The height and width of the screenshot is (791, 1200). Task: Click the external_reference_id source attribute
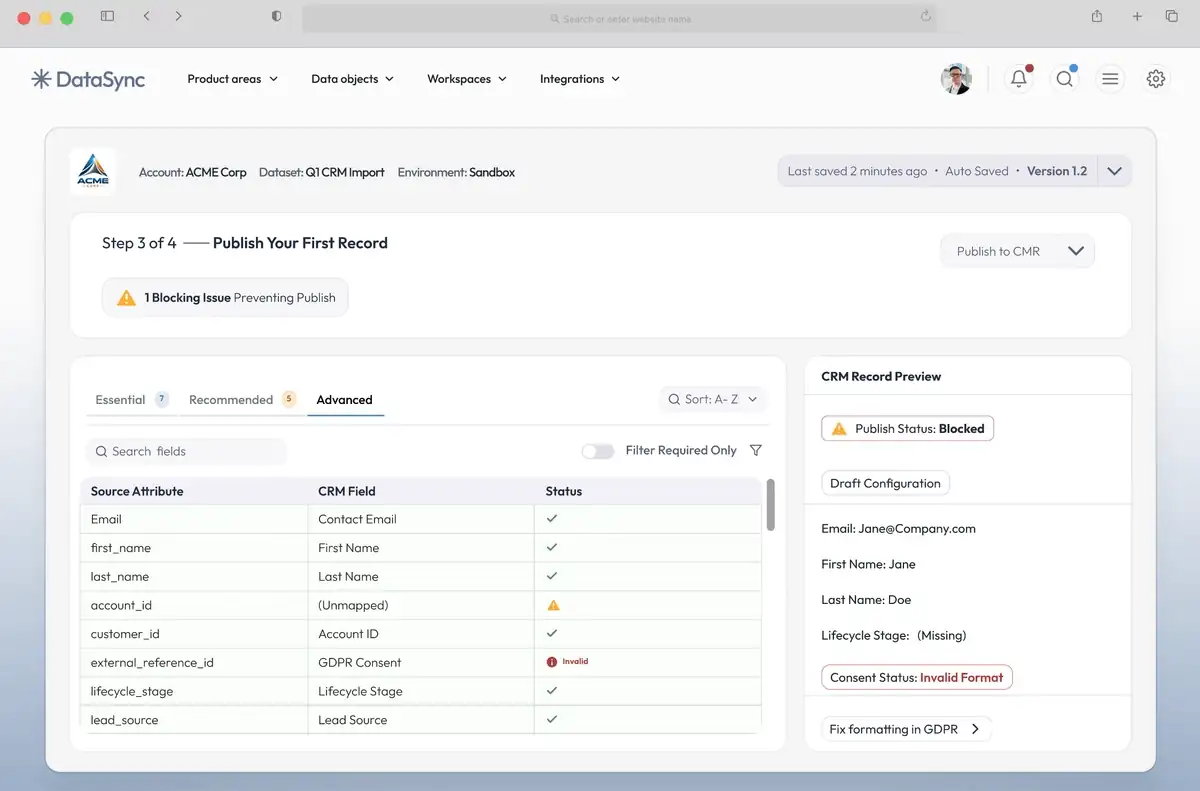(152, 662)
